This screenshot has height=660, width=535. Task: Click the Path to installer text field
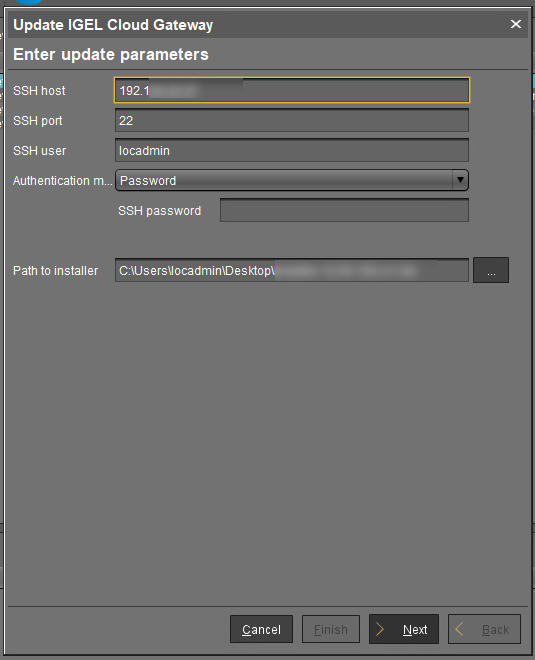tap(292, 270)
